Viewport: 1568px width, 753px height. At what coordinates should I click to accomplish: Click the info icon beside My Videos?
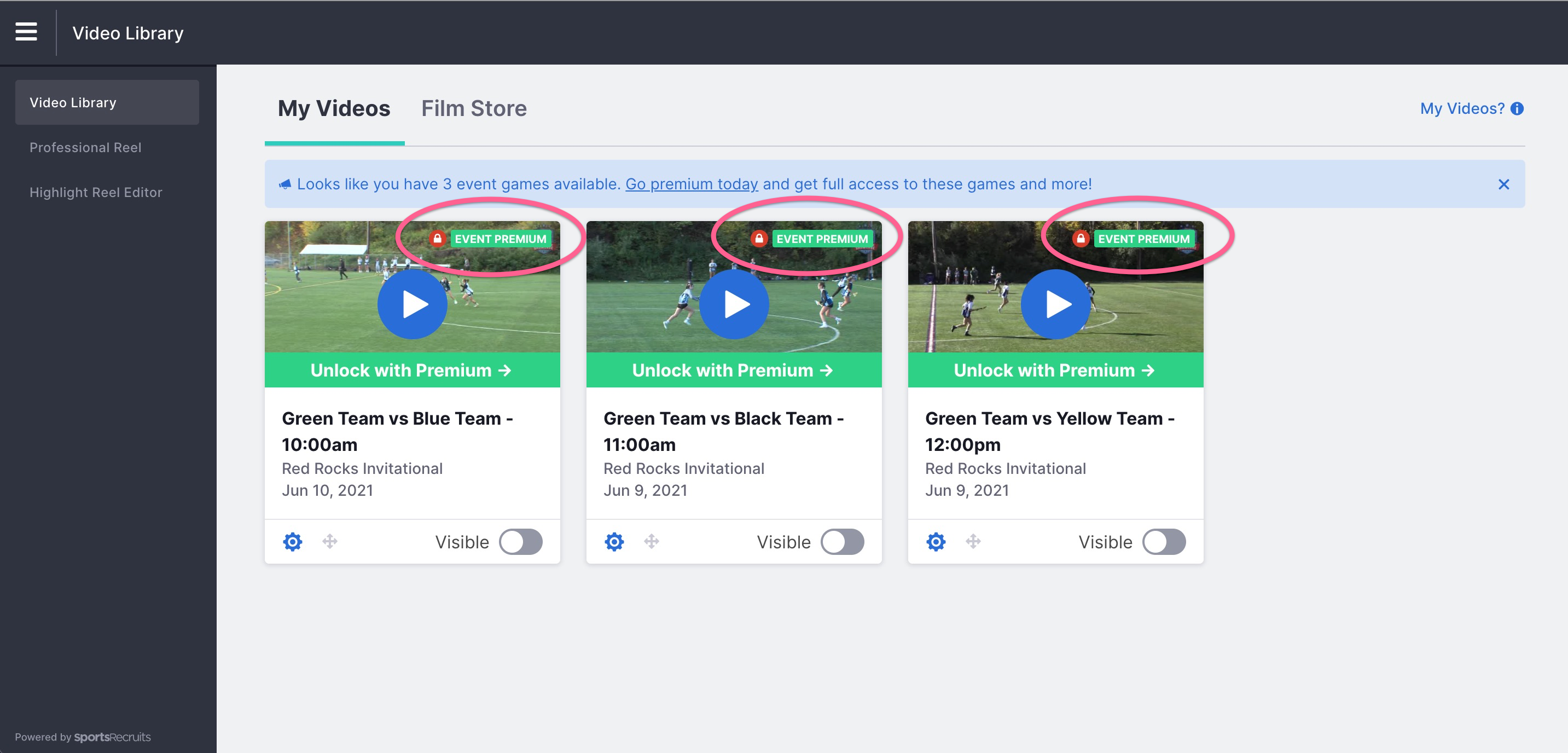pyautogui.click(x=1518, y=108)
